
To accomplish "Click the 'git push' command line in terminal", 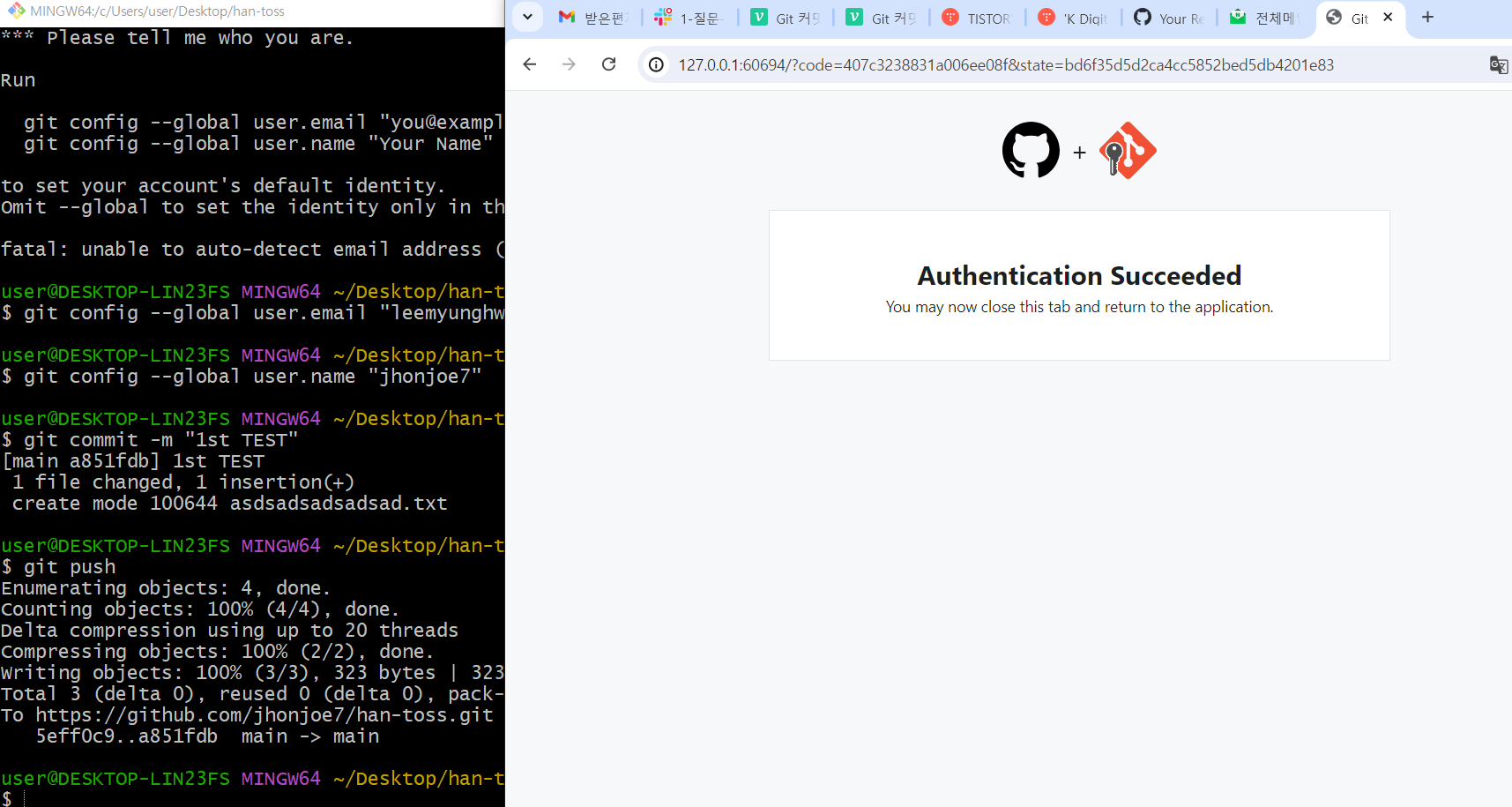I will pyautogui.click(x=59, y=566).
